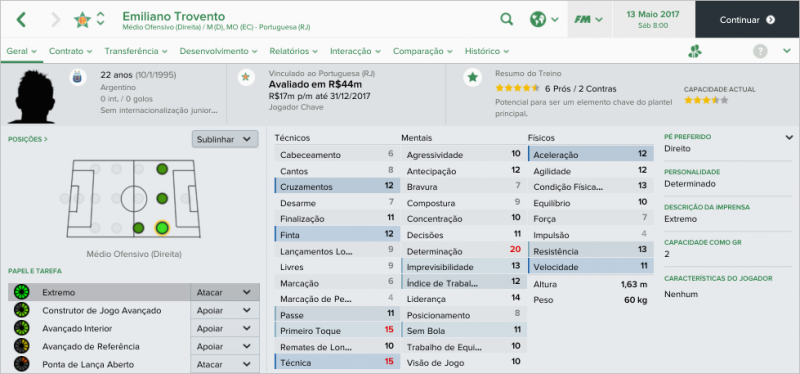Select the highlighted right attacking midfielder position dot

(x=162, y=228)
